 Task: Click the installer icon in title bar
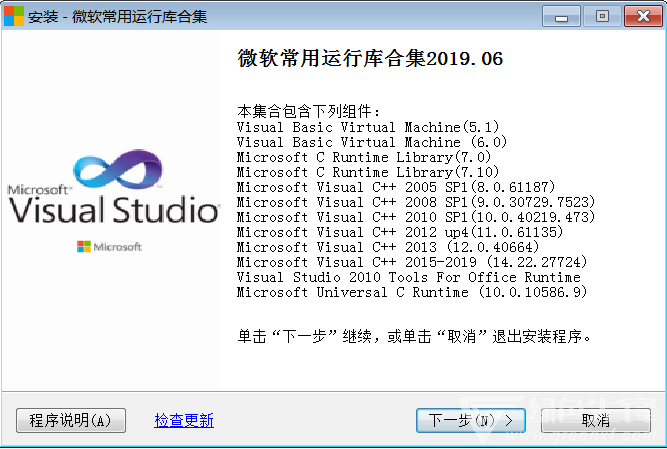pos(14,16)
